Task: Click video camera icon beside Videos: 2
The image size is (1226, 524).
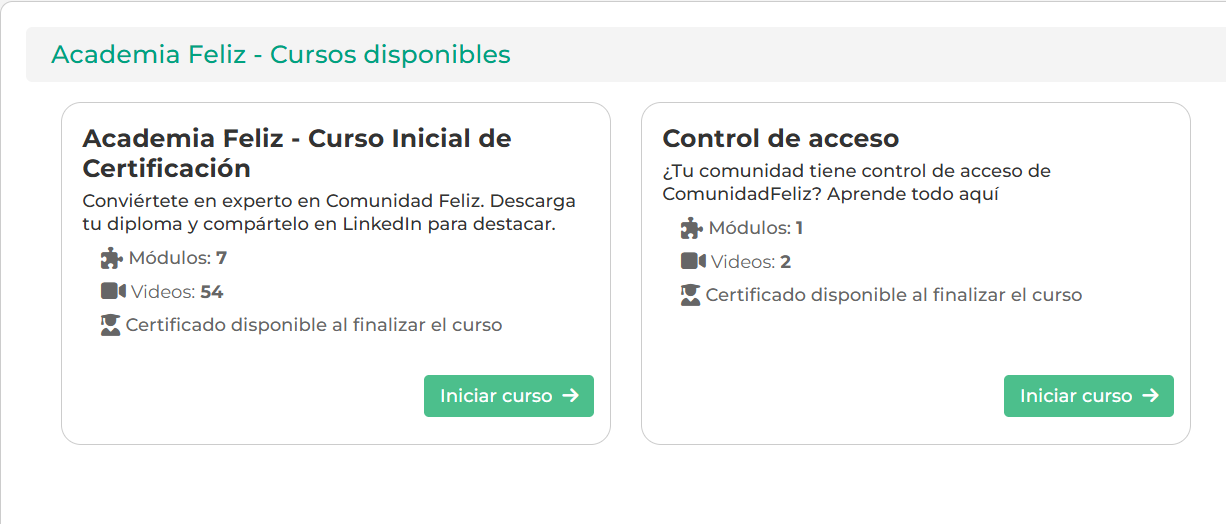Action: pos(692,262)
